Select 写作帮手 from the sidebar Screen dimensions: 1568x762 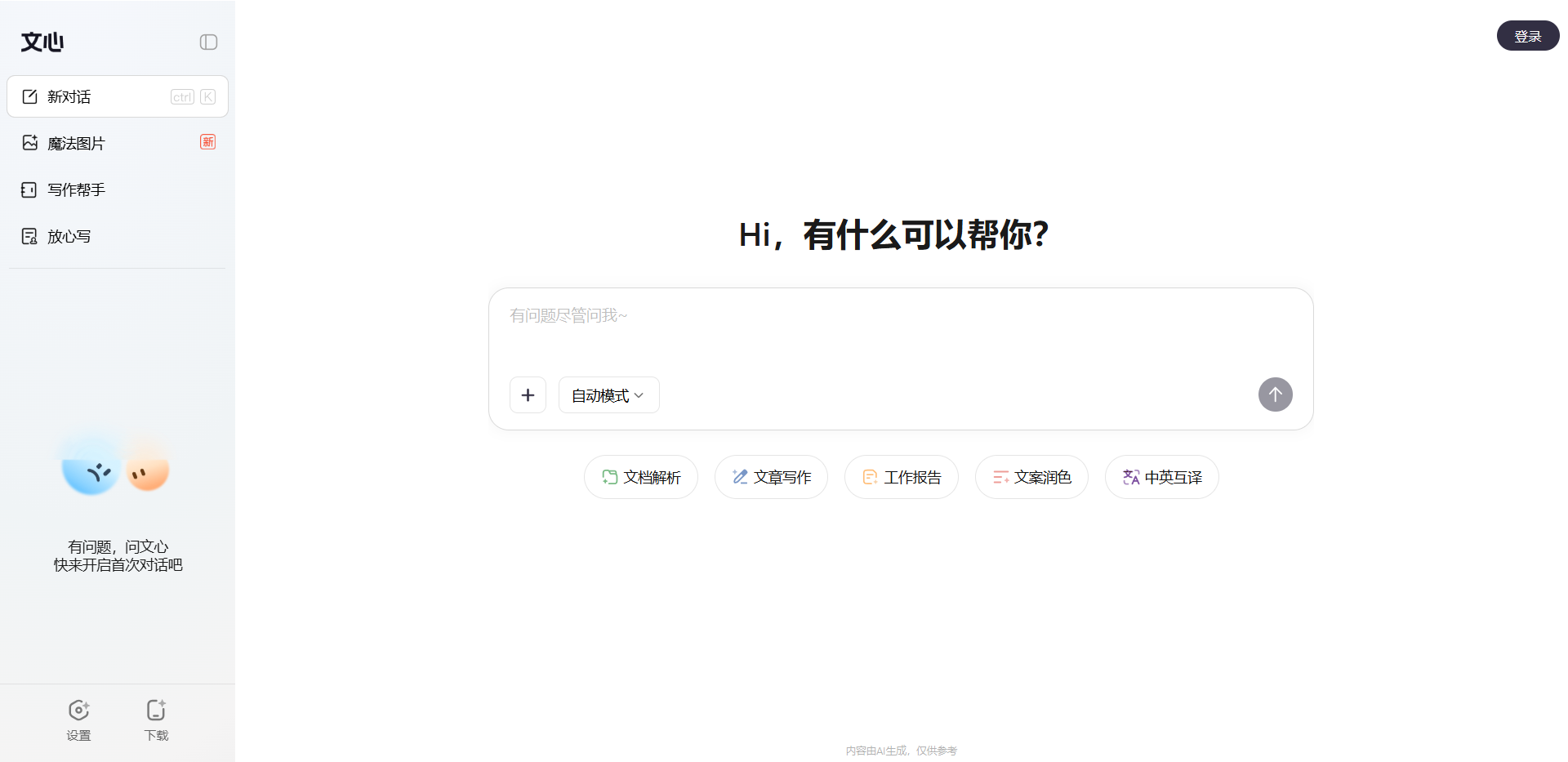(75, 189)
